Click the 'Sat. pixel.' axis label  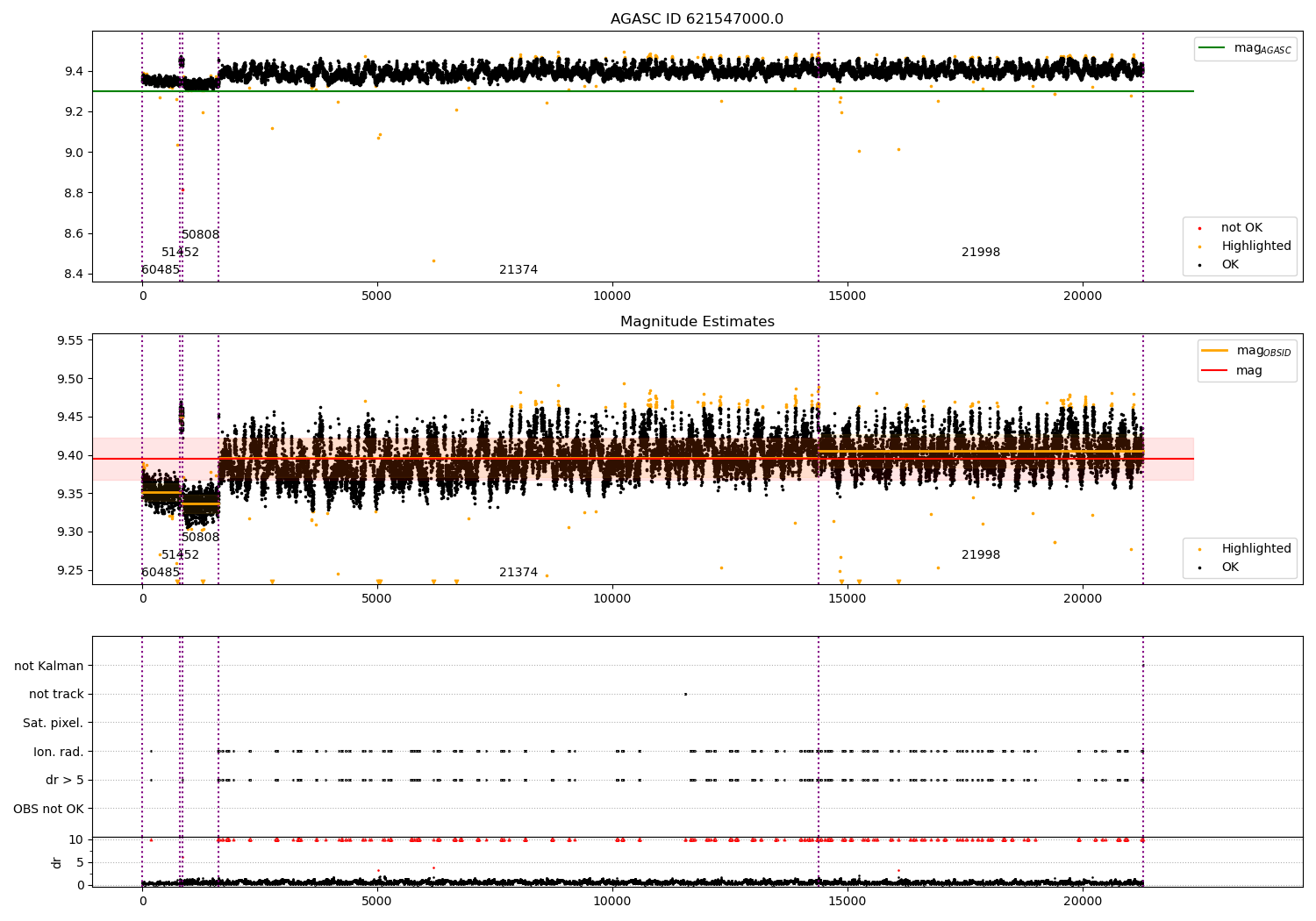coord(54,724)
